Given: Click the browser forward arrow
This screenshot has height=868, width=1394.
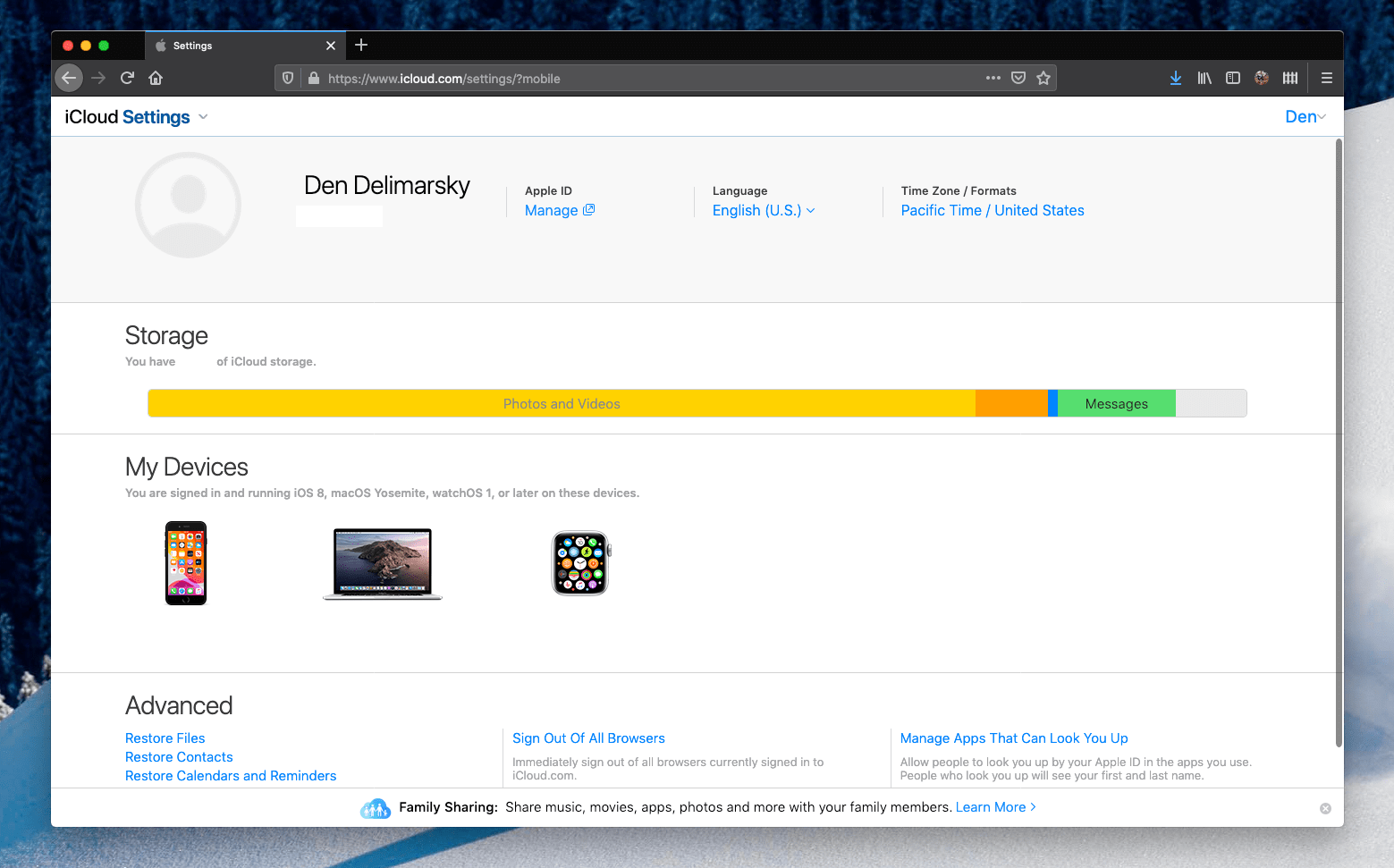Looking at the screenshot, I should 98,78.
